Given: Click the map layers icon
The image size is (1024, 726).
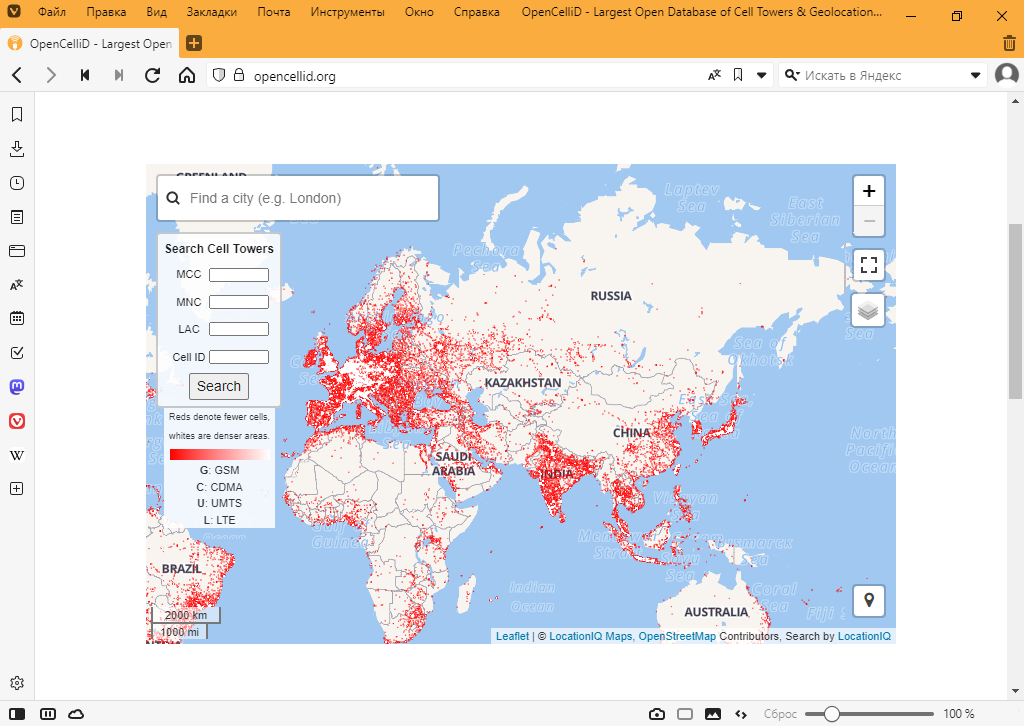Looking at the screenshot, I should click(x=868, y=310).
